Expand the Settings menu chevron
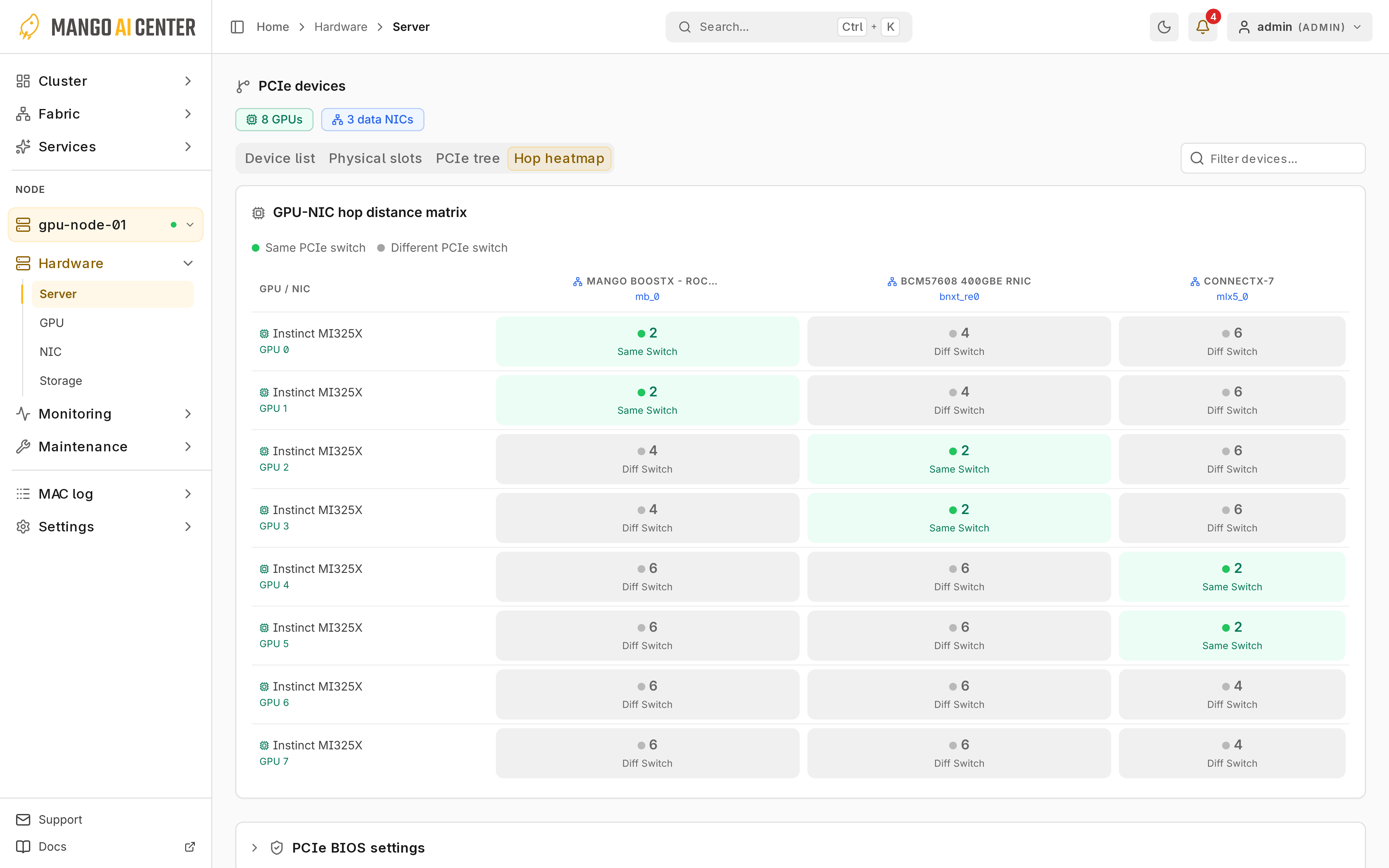The image size is (1389, 868). (x=188, y=527)
